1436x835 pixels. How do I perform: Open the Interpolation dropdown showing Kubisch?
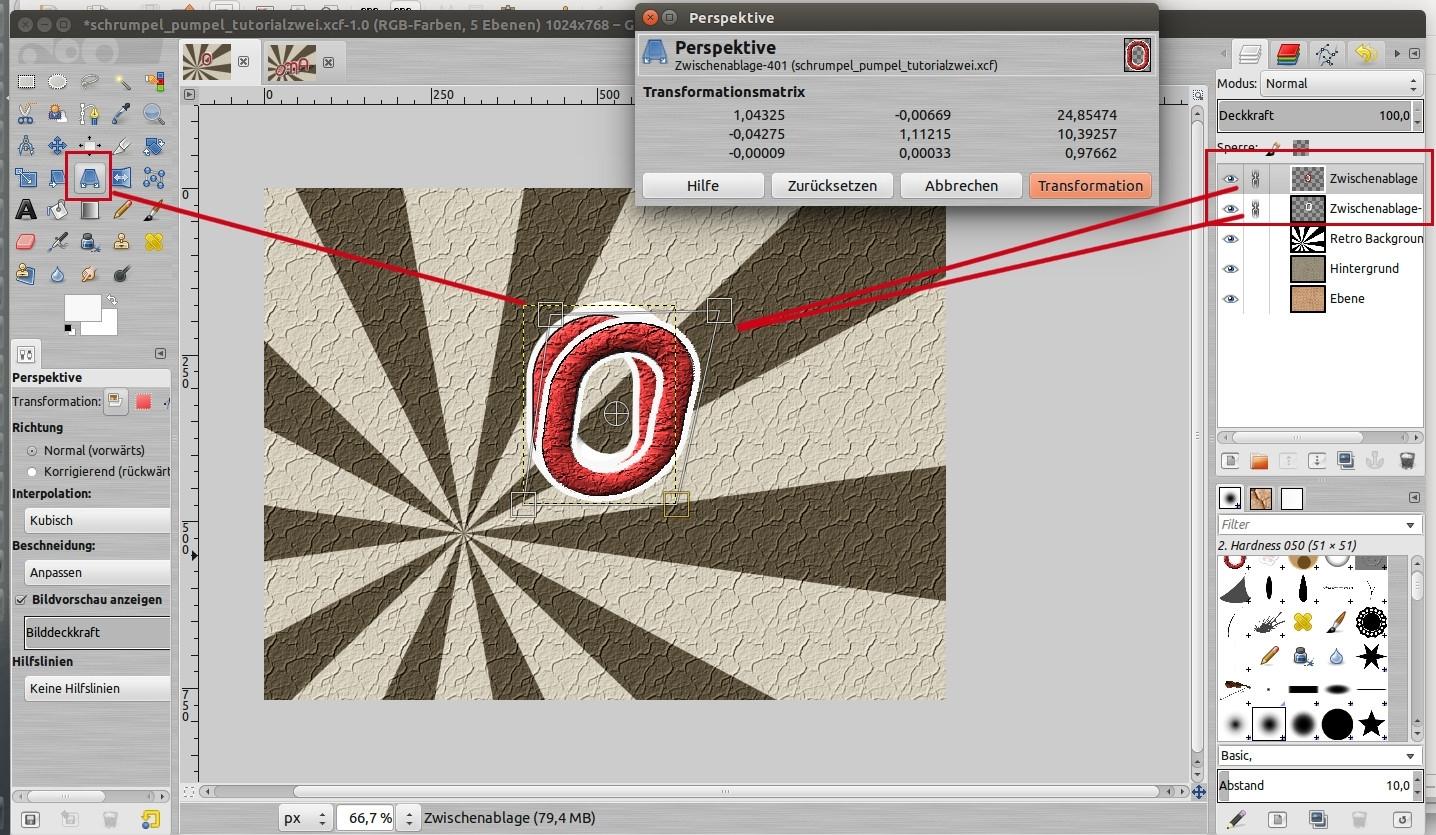[96, 521]
